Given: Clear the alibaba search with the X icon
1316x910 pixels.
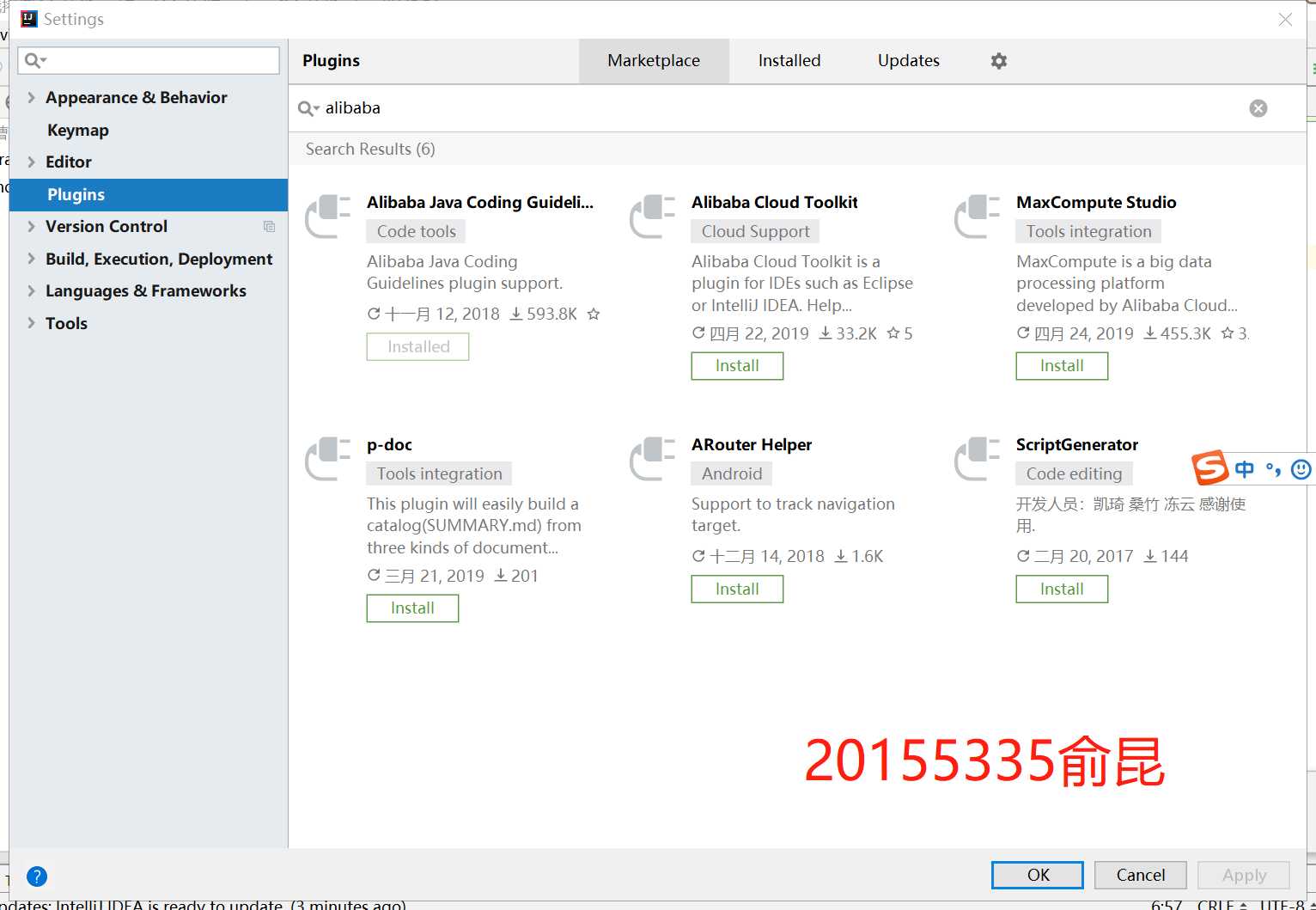Looking at the screenshot, I should [x=1258, y=108].
